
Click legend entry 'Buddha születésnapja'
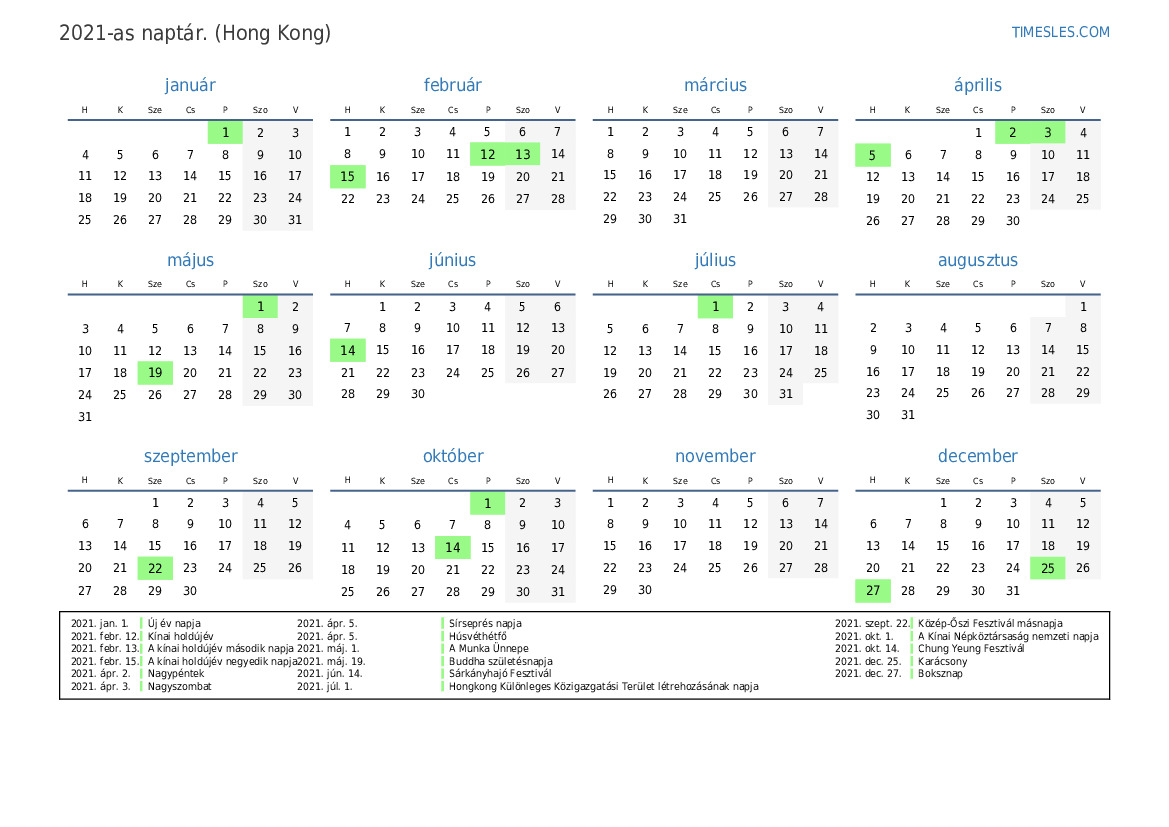pyautogui.click(x=500, y=661)
